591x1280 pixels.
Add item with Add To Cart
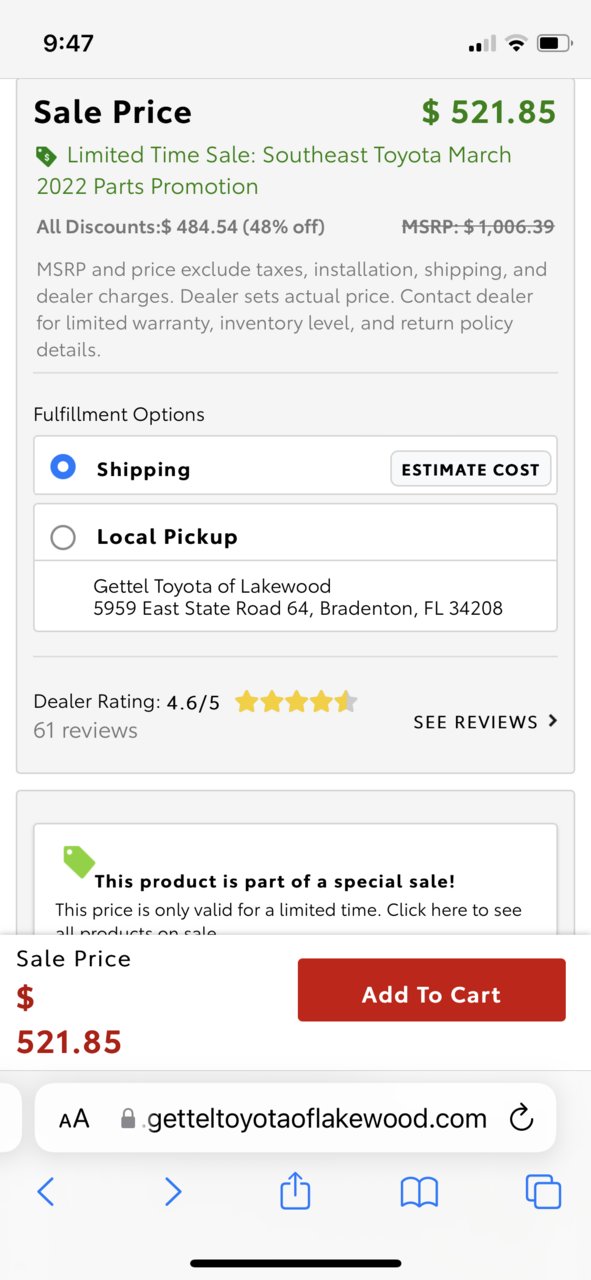(431, 990)
